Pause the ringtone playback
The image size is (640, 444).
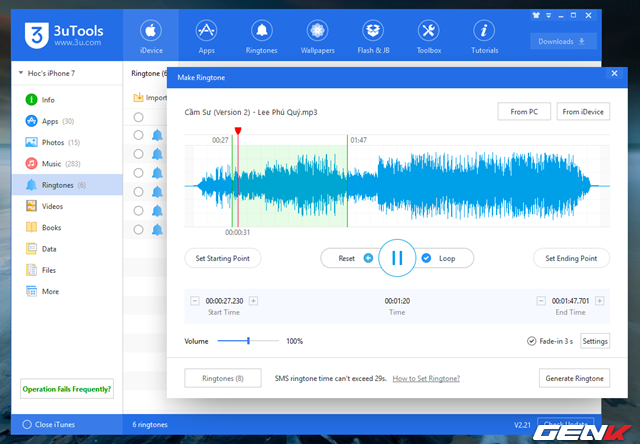point(397,258)
